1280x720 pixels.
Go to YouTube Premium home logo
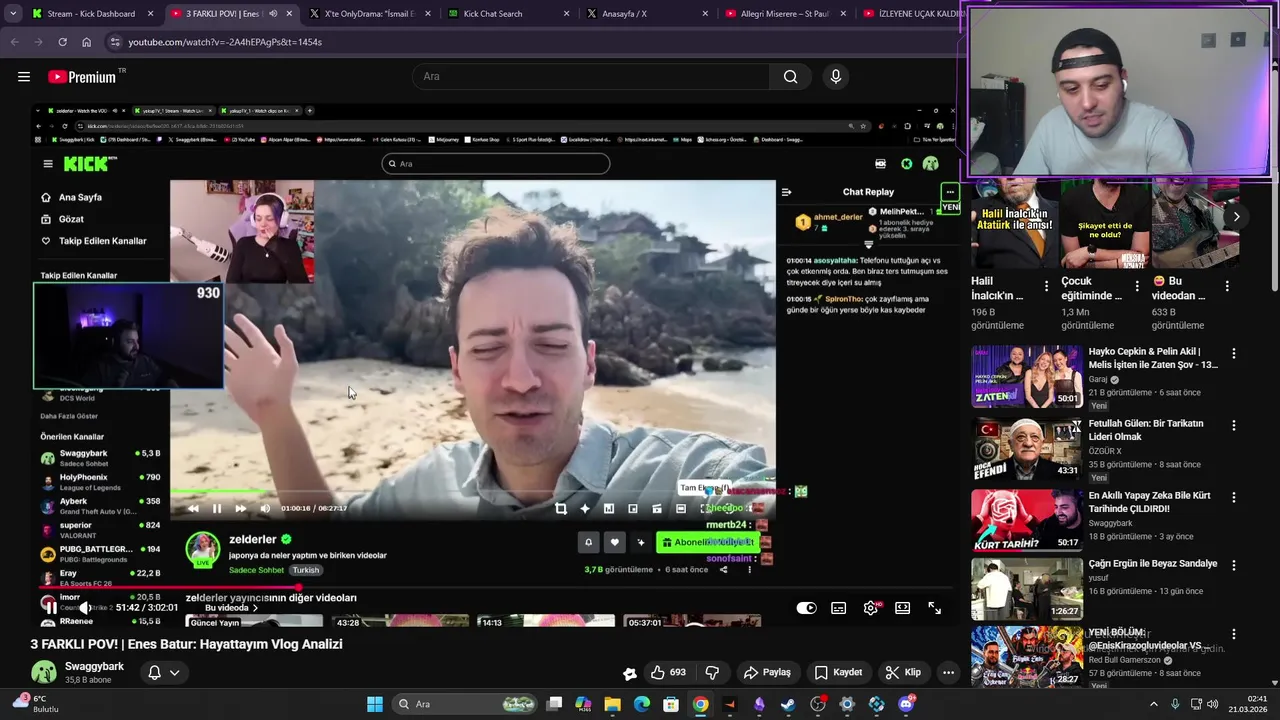coord(82,77)
